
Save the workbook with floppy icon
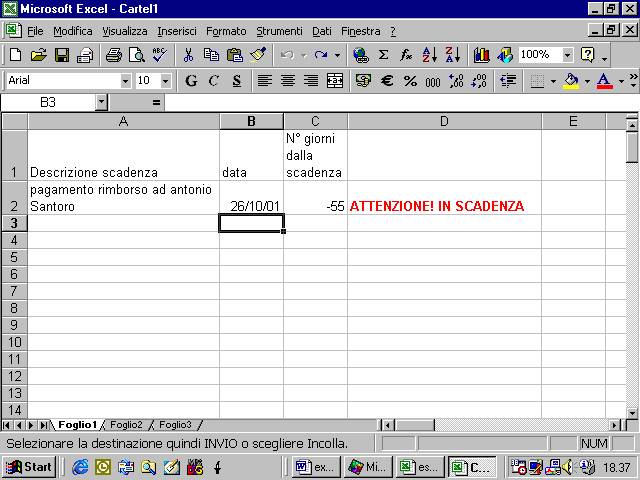point(62,55)
